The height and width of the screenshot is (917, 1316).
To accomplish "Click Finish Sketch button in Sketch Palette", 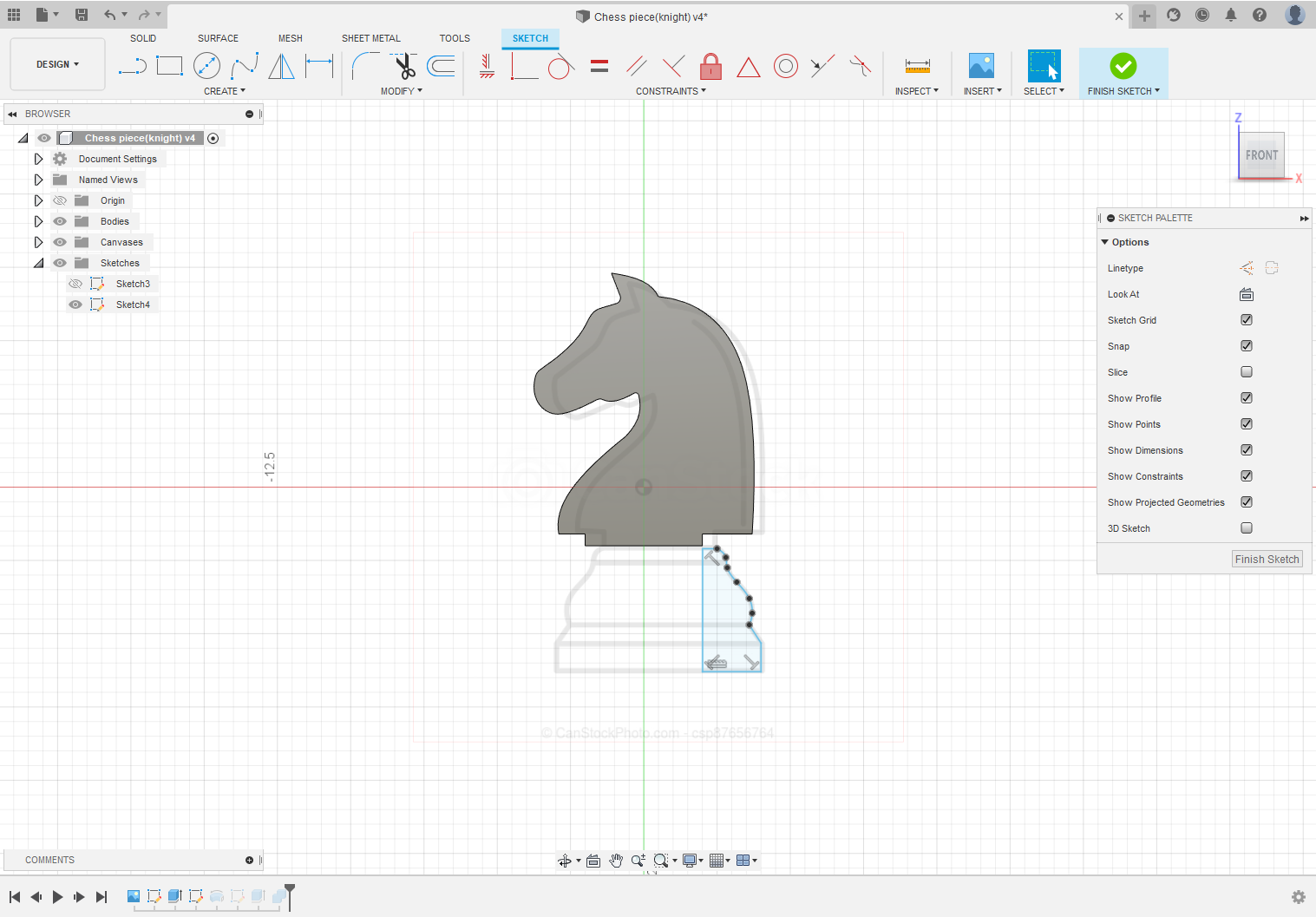I will coord(1267,560).
